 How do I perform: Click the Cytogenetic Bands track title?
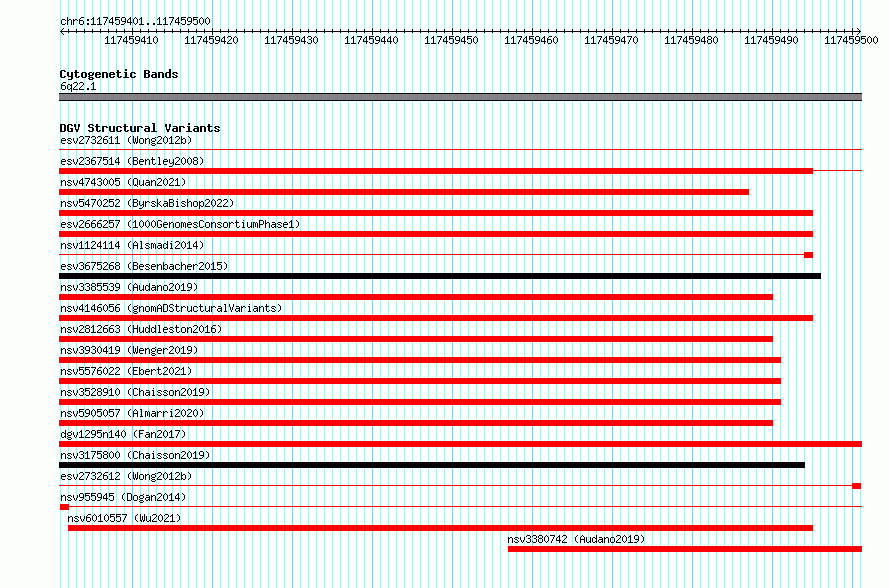119,74
